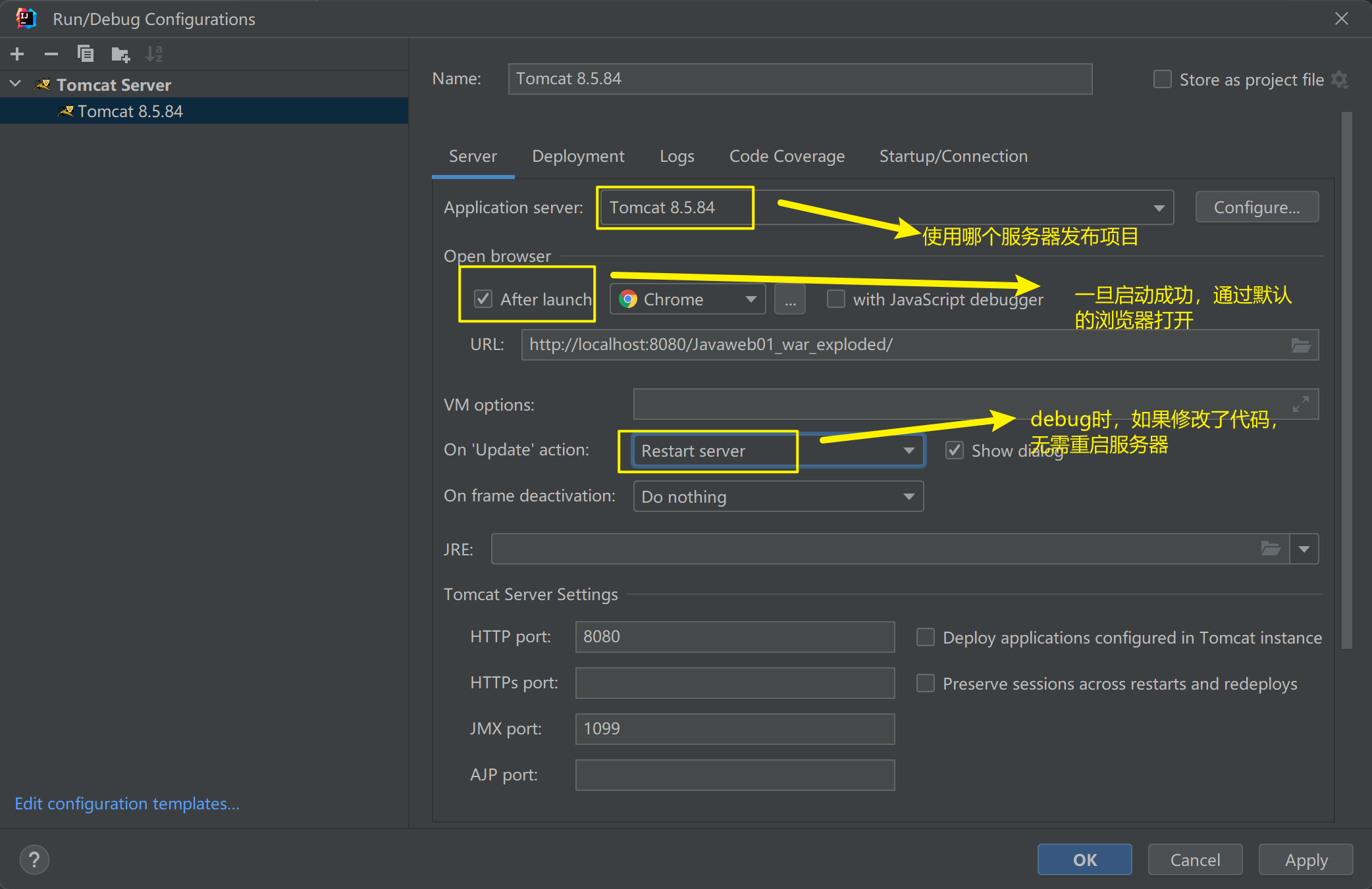Click the Remove Configuration minus icon

[51, 54]
